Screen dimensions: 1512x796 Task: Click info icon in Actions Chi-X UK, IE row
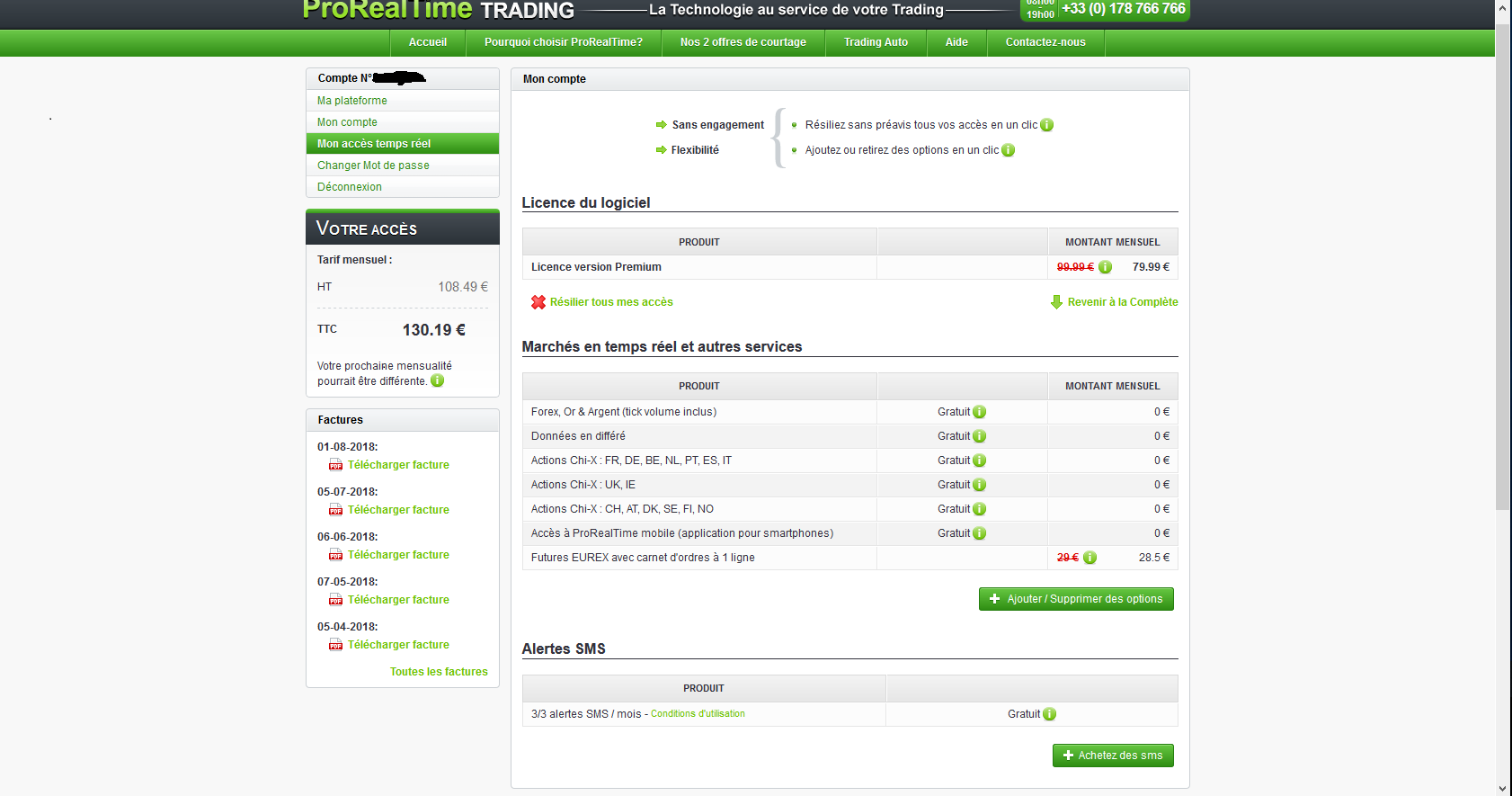[980, 485]
